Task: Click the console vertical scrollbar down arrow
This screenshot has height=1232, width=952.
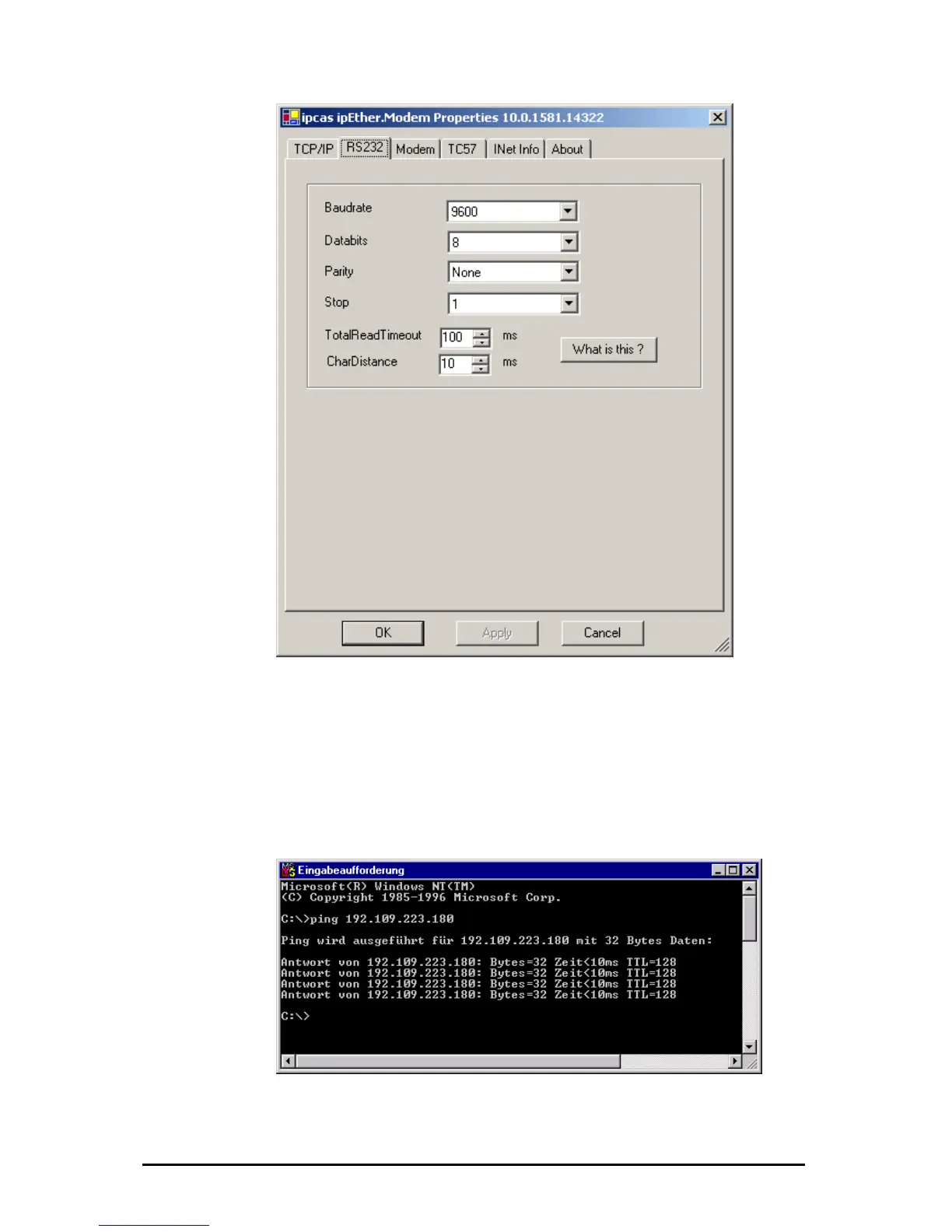Action: click(749, 1047)
